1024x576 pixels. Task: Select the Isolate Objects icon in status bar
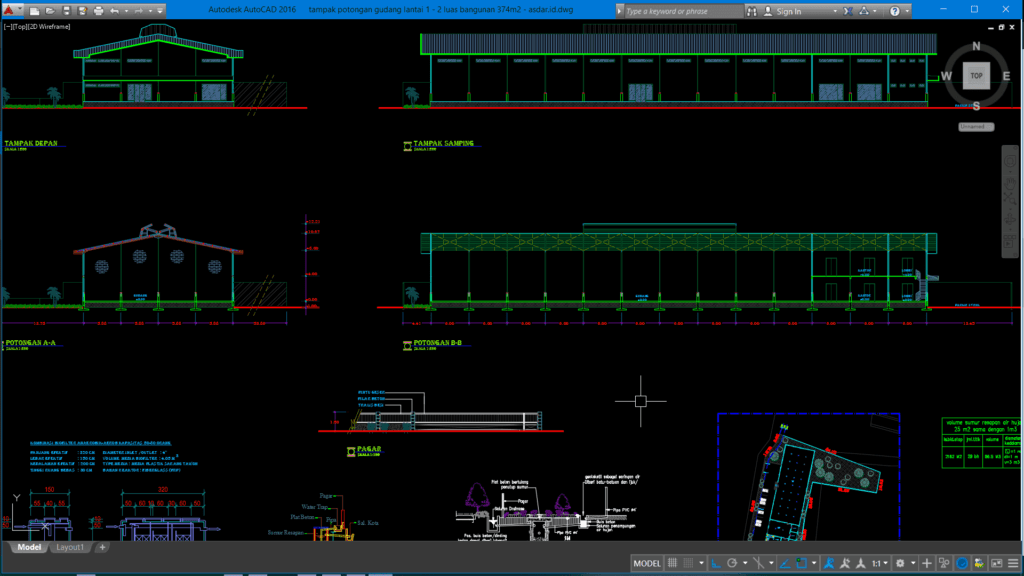pos(943,563)
